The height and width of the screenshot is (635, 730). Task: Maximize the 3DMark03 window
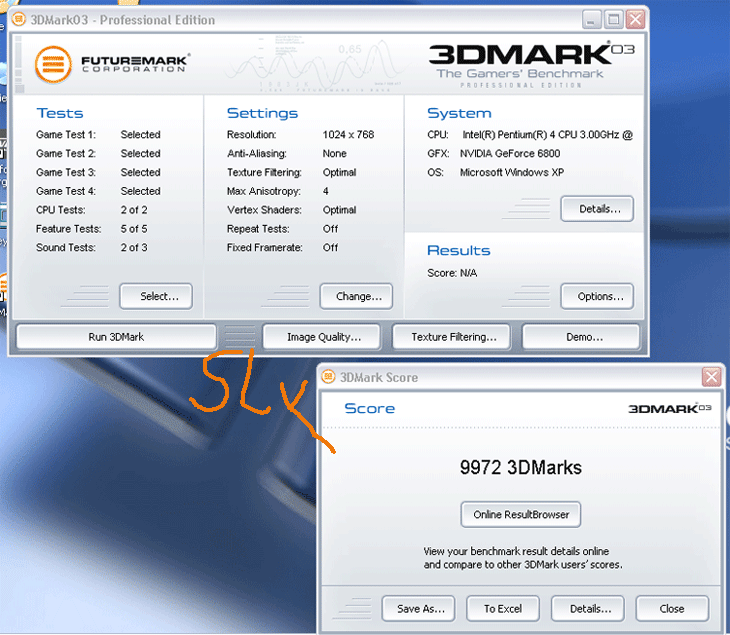(x=614, y=20)
